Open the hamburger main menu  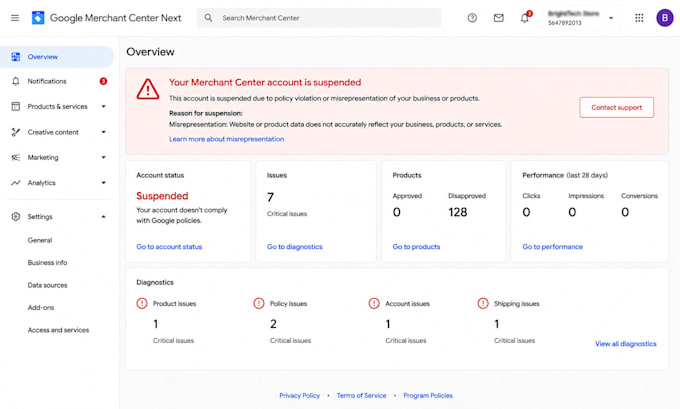coord(15,18)
